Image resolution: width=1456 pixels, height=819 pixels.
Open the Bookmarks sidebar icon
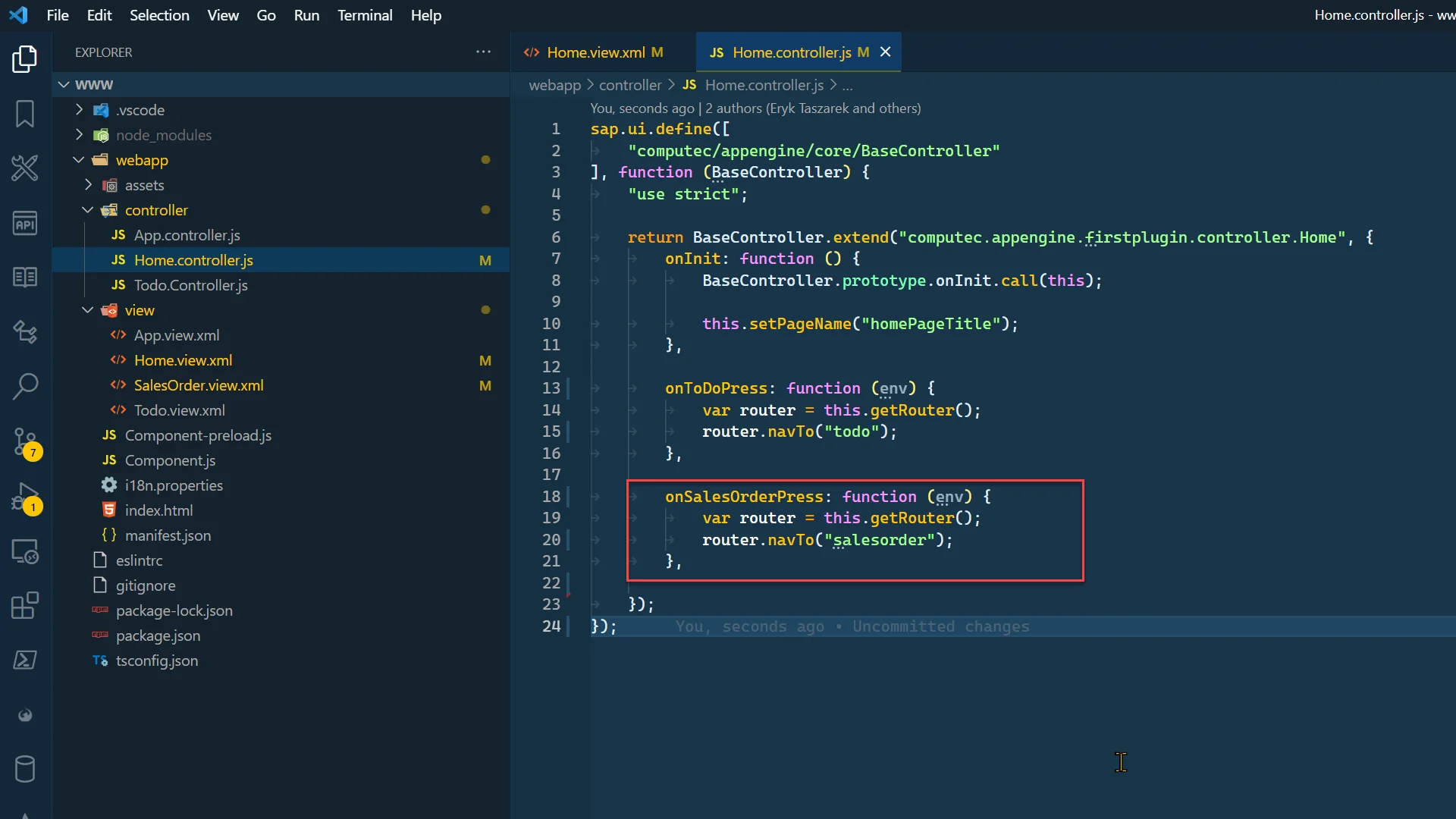25,114
